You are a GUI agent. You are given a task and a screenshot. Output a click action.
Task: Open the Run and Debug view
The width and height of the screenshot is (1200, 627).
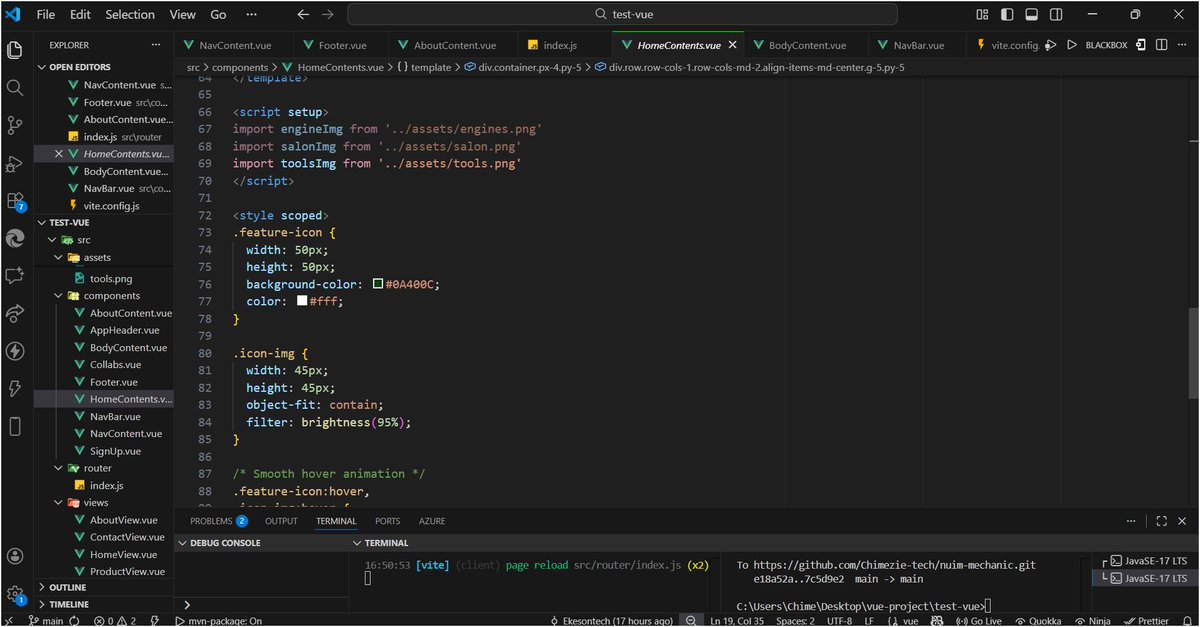click(x=15, y=164)
